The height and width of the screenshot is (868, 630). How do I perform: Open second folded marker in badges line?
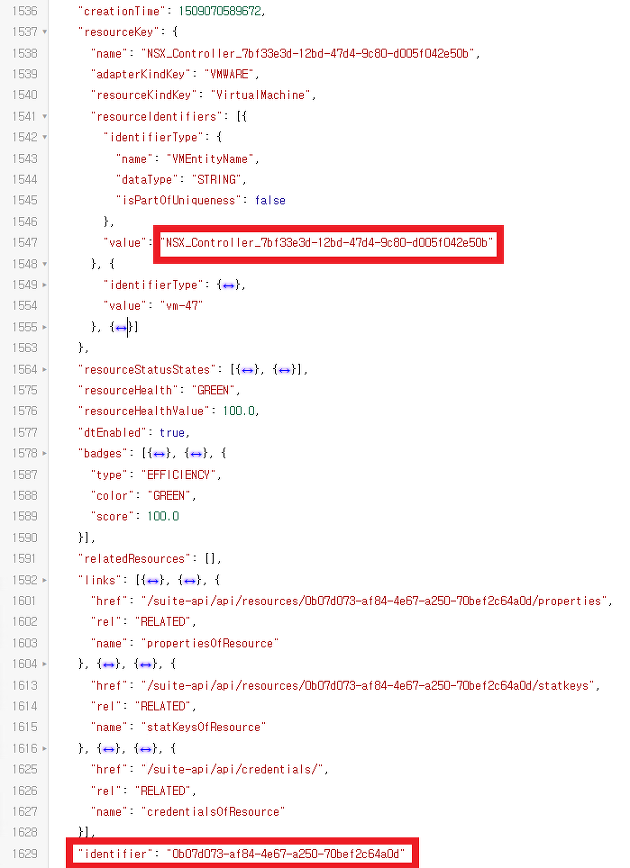tap(196, 454)
